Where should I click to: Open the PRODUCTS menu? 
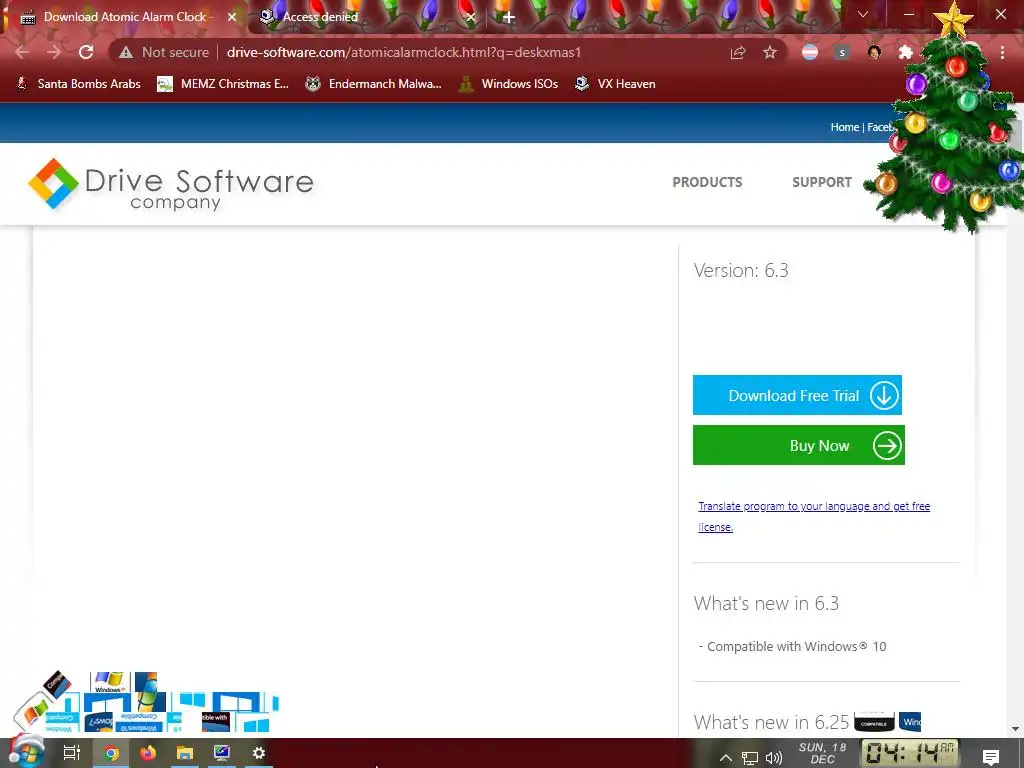tap(707, 182)
